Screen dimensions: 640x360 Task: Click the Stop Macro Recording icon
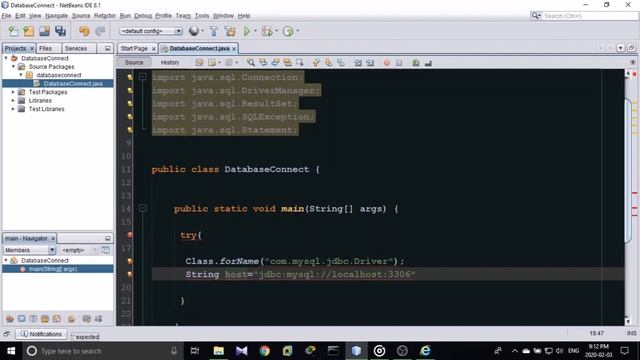coord(399,63)
